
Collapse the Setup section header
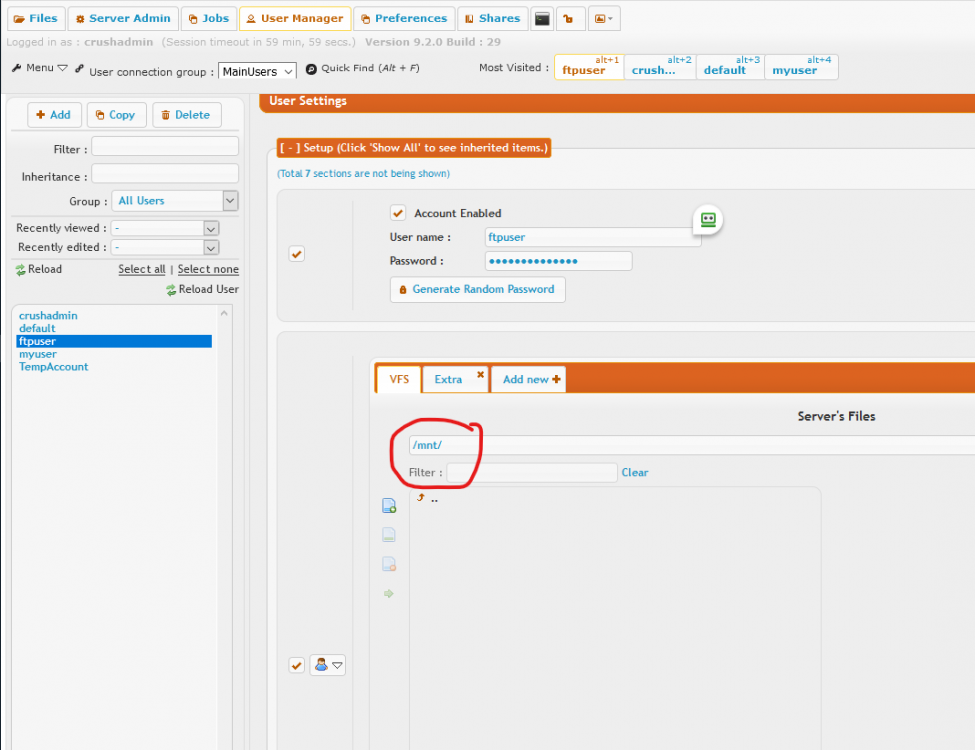click(414, 148)
